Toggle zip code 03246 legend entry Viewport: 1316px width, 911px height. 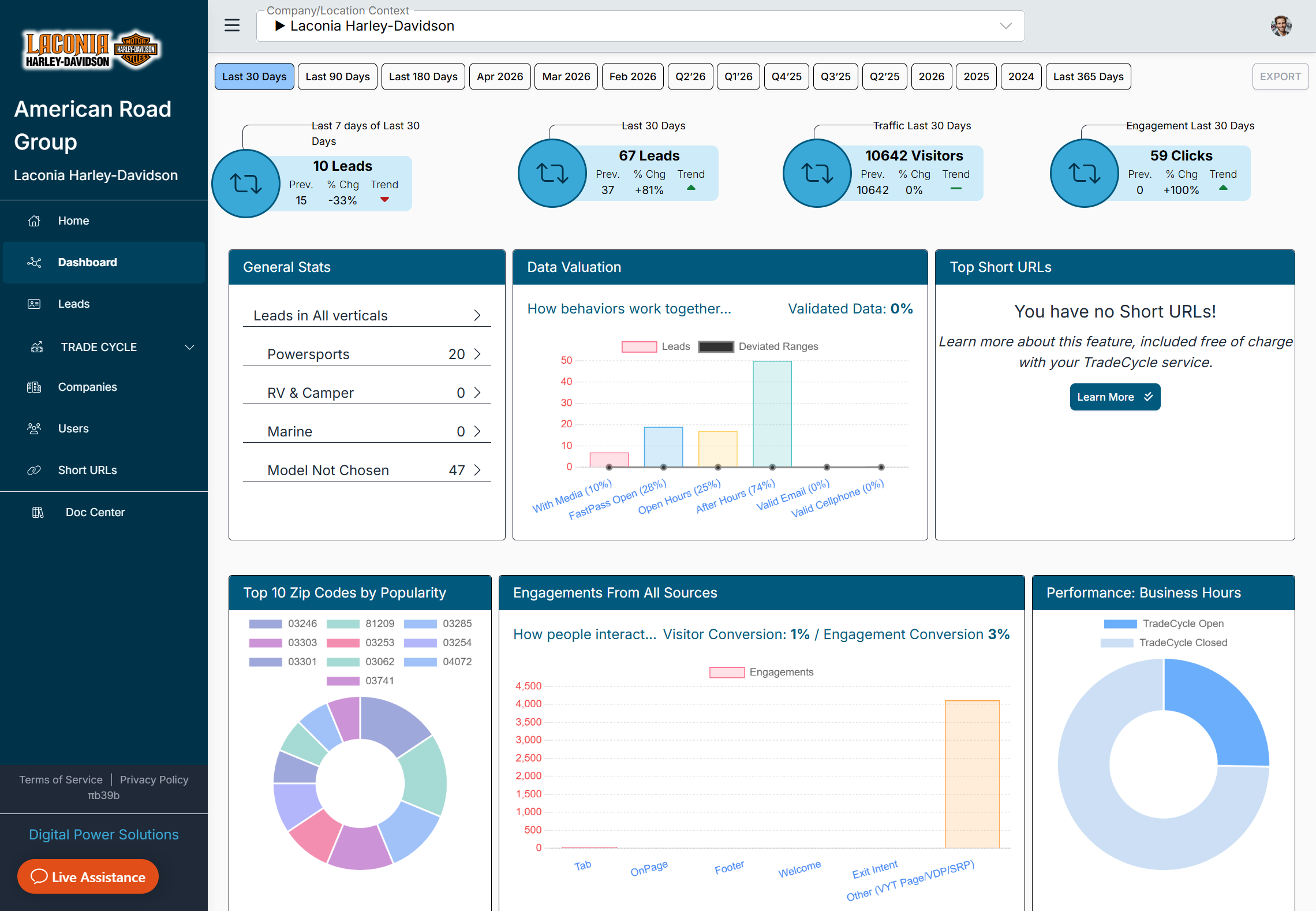coord(283,623)
